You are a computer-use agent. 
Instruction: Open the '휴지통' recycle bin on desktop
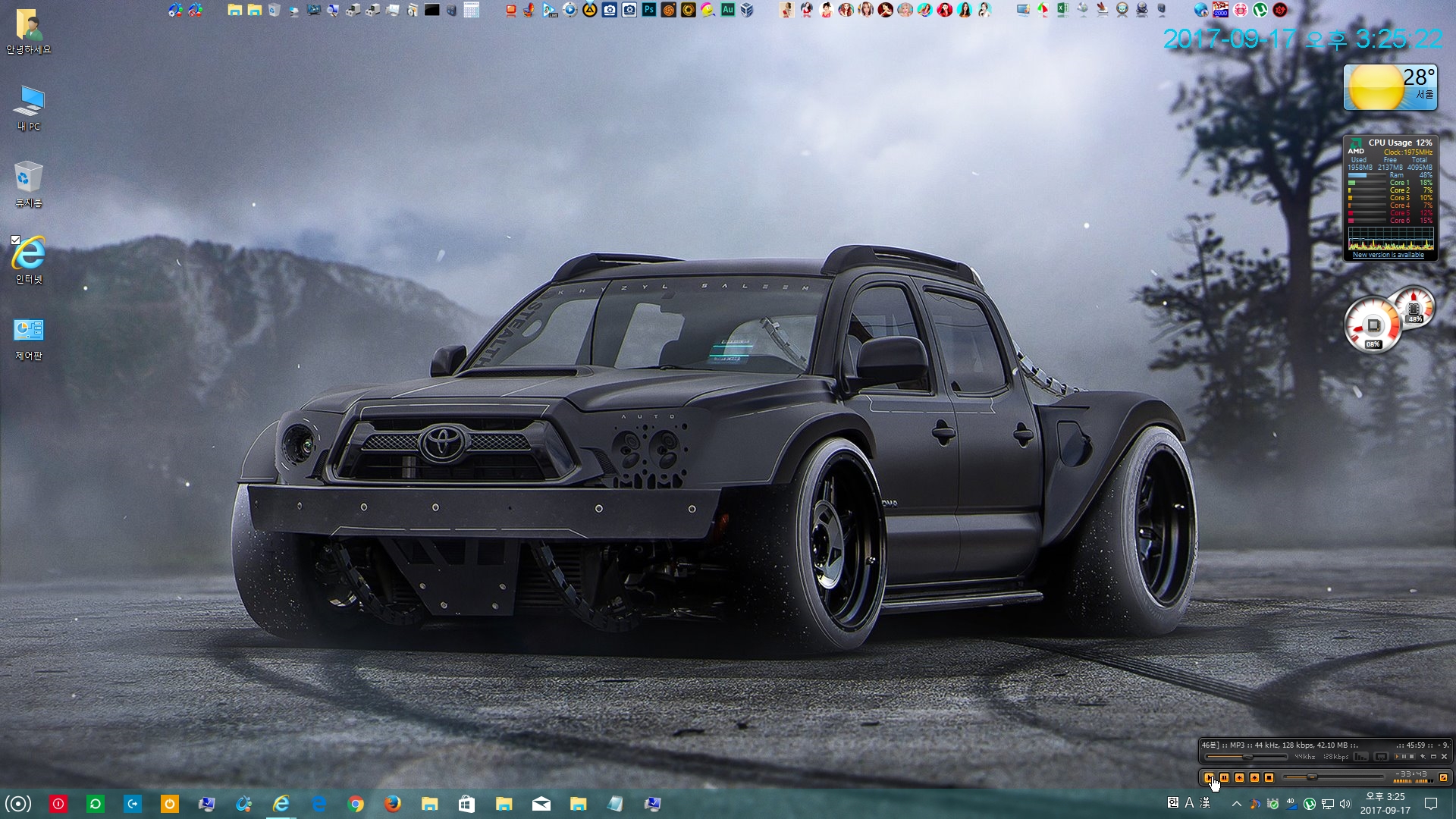pos(29,184)
